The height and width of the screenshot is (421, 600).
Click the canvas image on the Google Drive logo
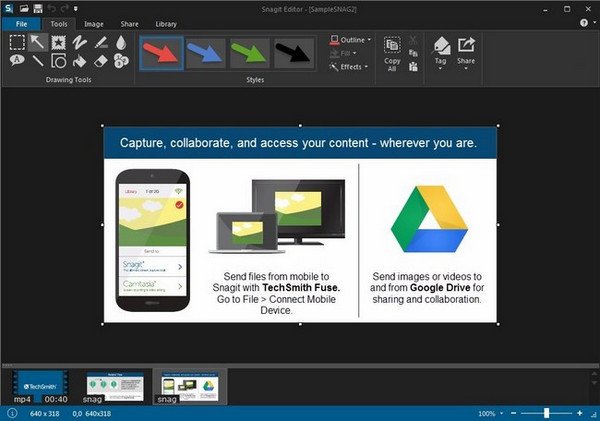[429, 219]
